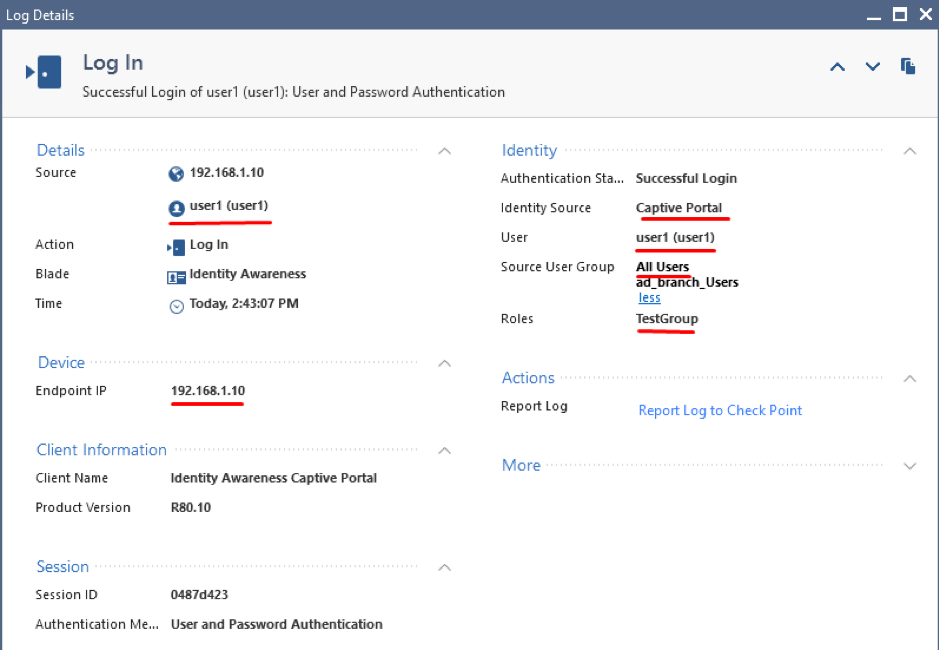This screenshot has height=650, width=939.
Task: Go to previous log with up arrow
Action: tap(837, 66)
